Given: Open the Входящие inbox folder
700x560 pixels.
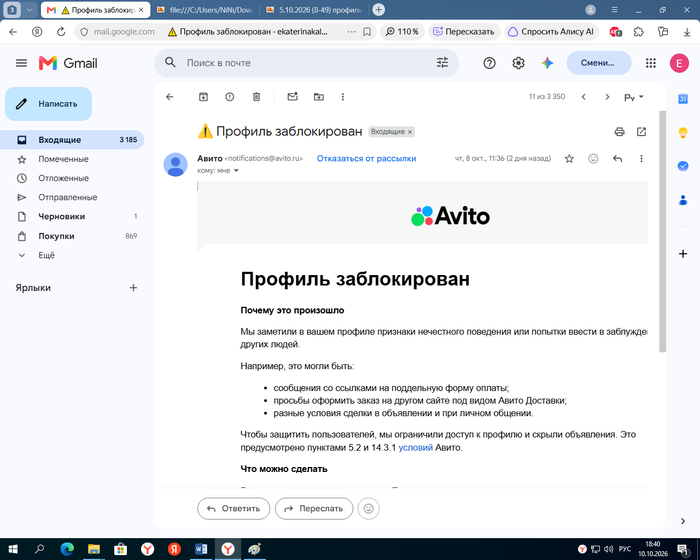Looking at the screenshot, I should coord(72,140).
